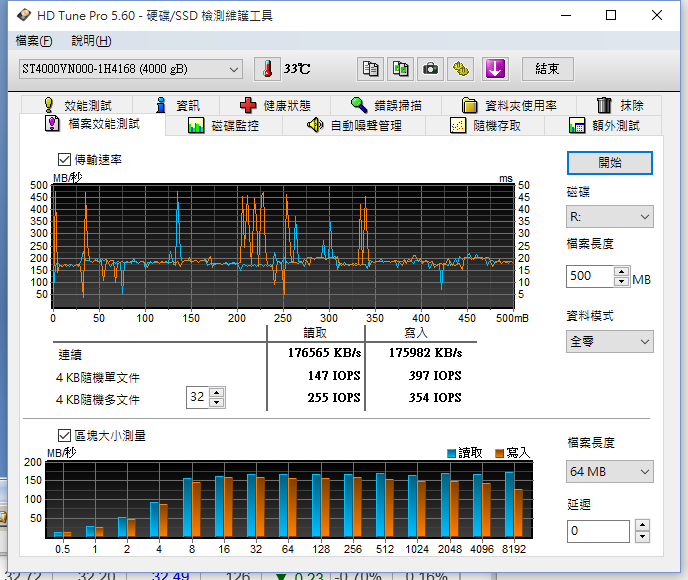Increase the 延遲 delay value
This screenshot has height=580, width=688.
(x=642, y=525)
